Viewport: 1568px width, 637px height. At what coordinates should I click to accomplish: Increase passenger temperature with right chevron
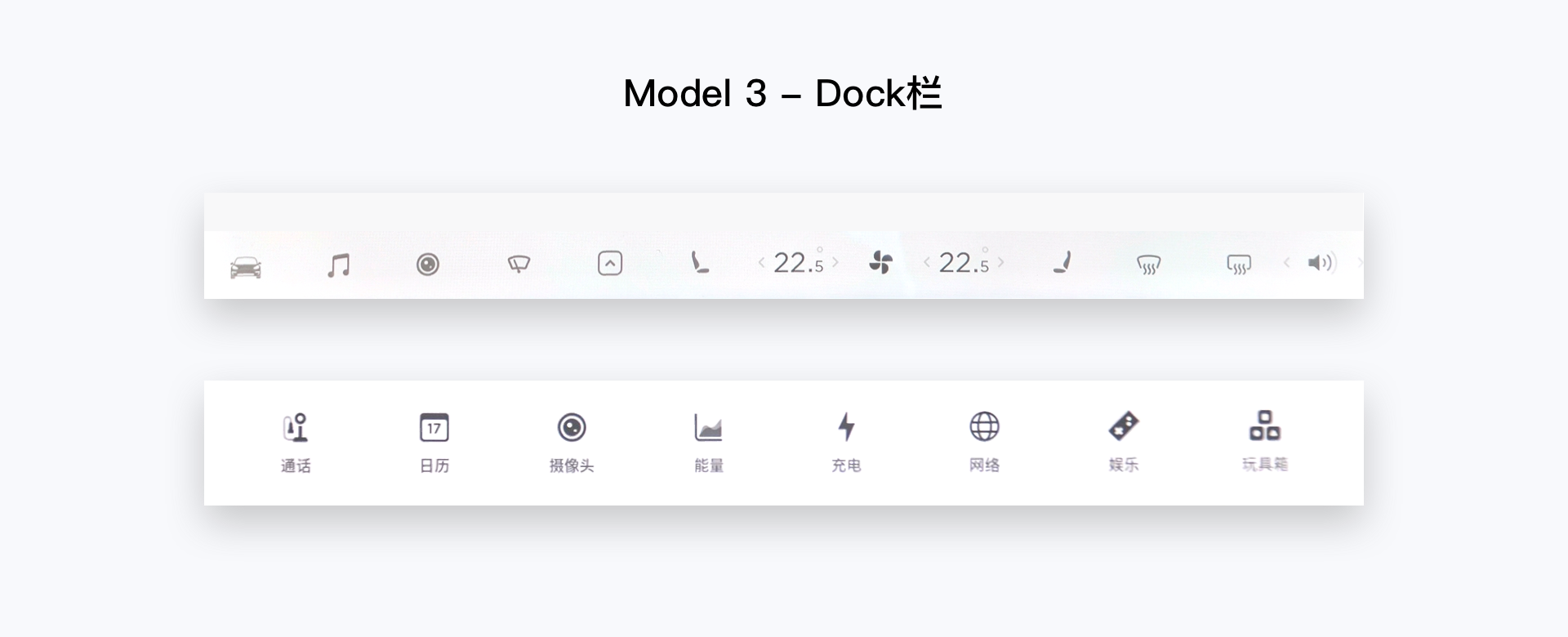[1000, 262]
